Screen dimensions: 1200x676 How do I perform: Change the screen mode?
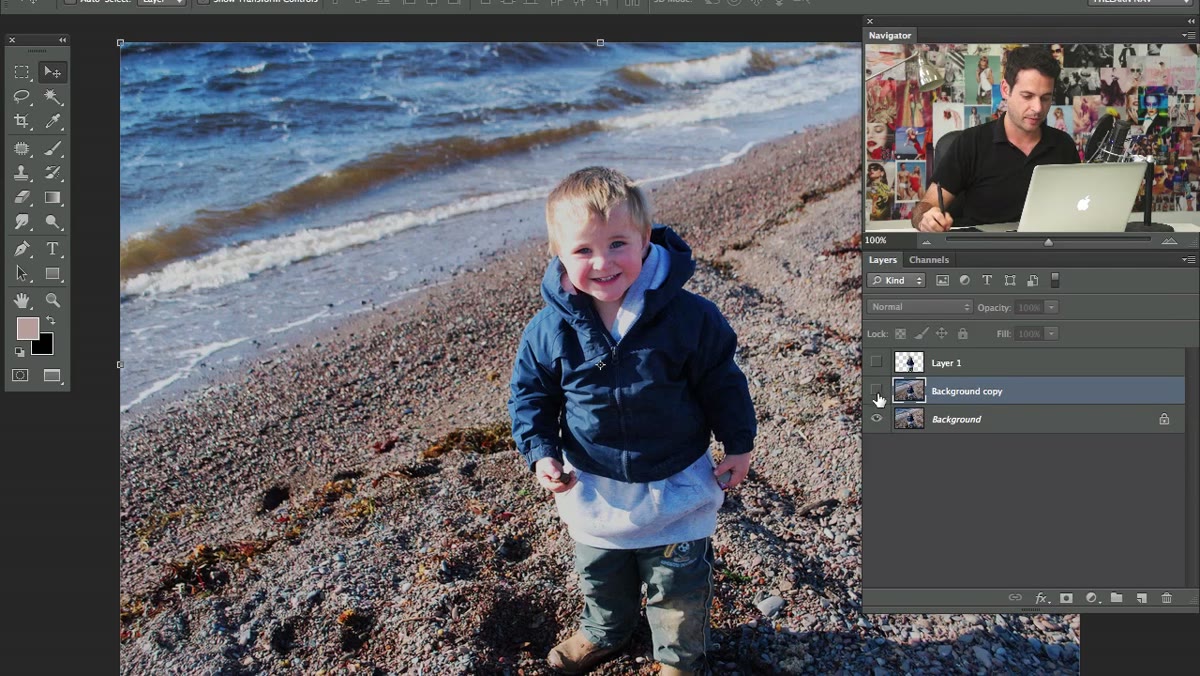[x=52, y=376]
